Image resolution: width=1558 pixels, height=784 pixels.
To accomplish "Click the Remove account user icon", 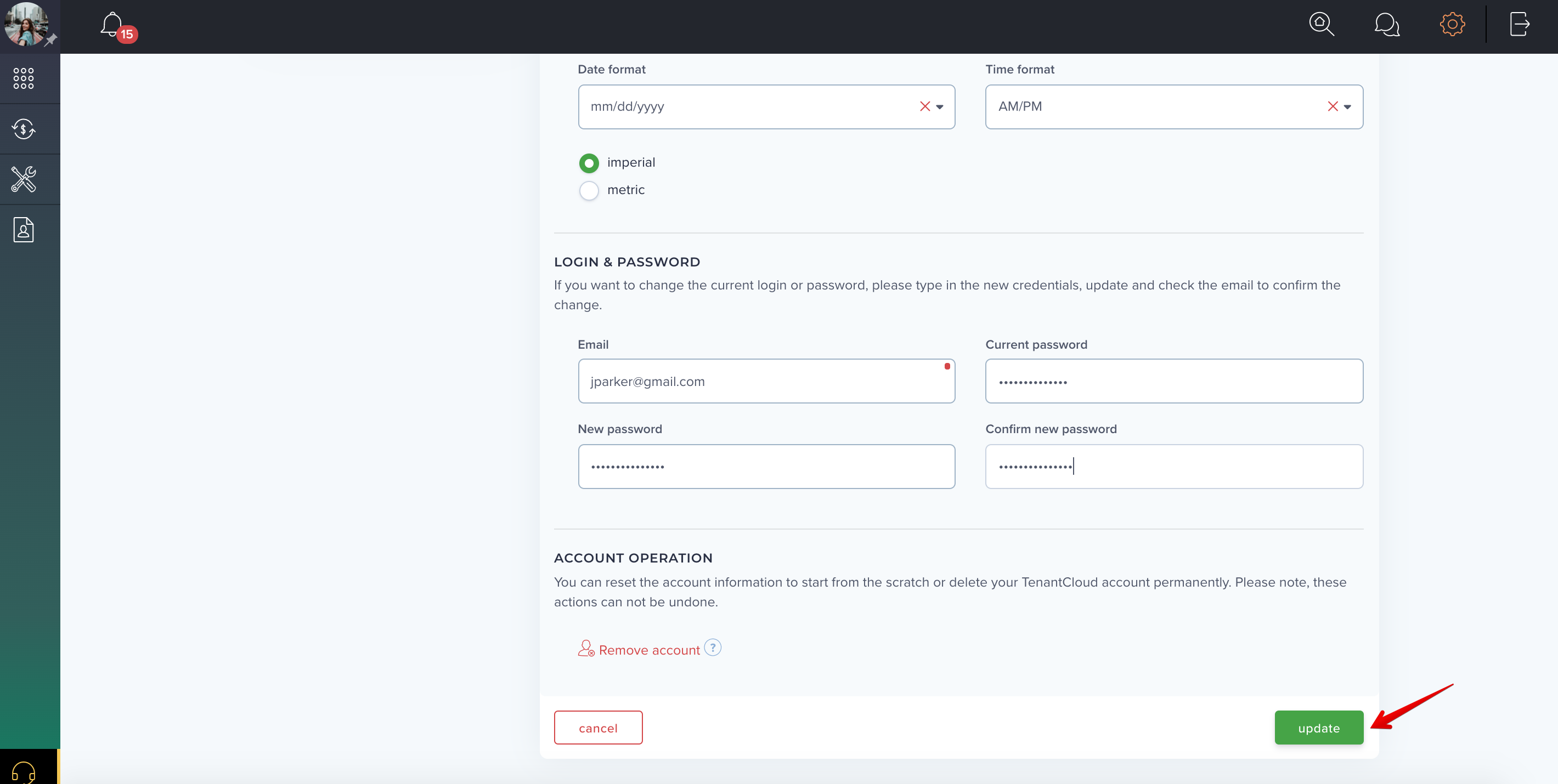I will click(586, 649).
